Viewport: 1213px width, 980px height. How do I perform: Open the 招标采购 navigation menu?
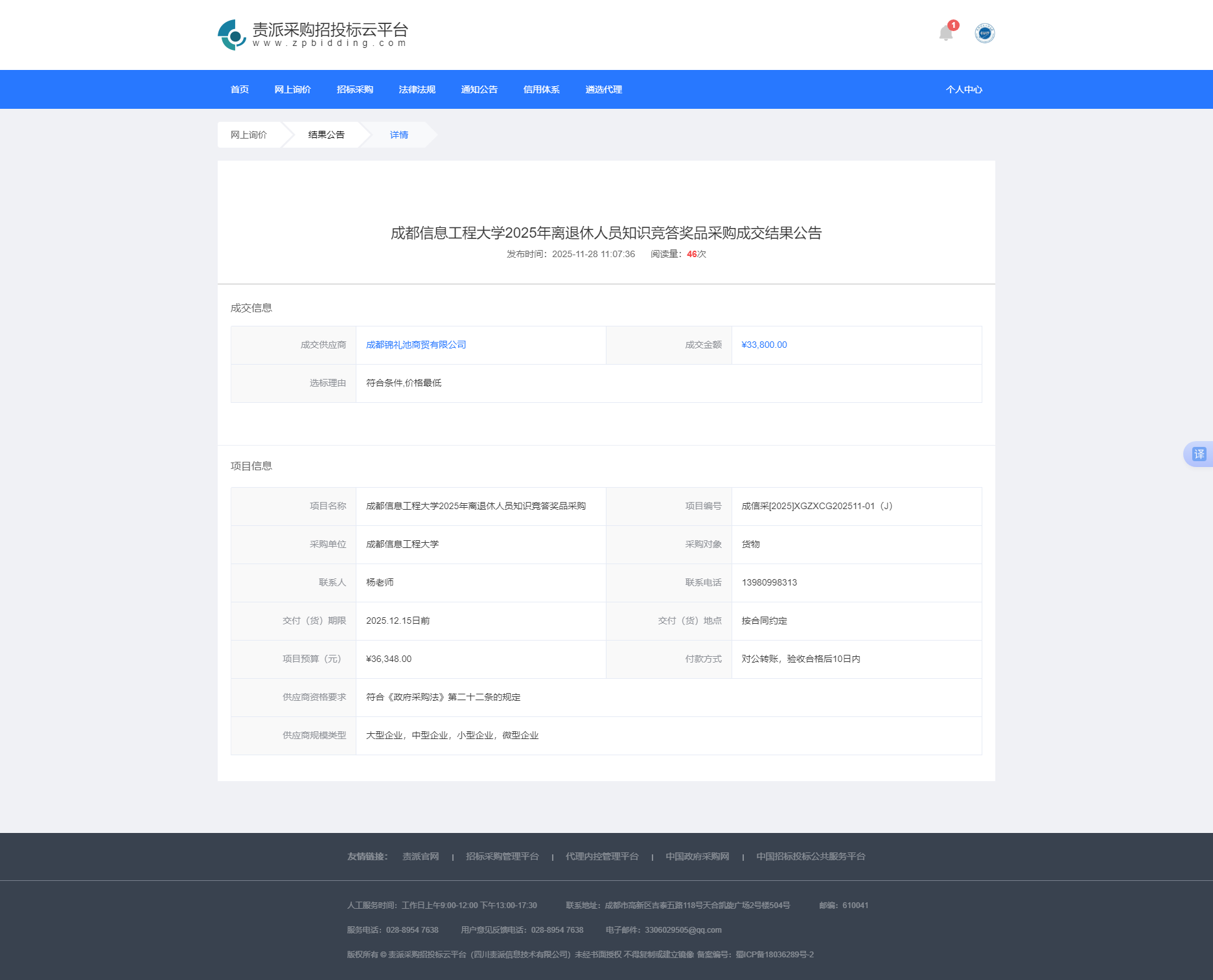click(354, 89)
